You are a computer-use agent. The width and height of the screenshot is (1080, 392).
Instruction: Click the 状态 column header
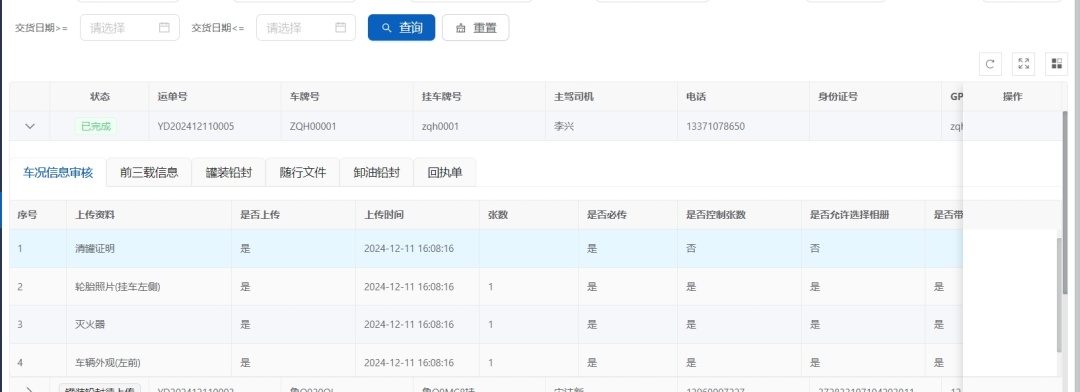[100, 97]
